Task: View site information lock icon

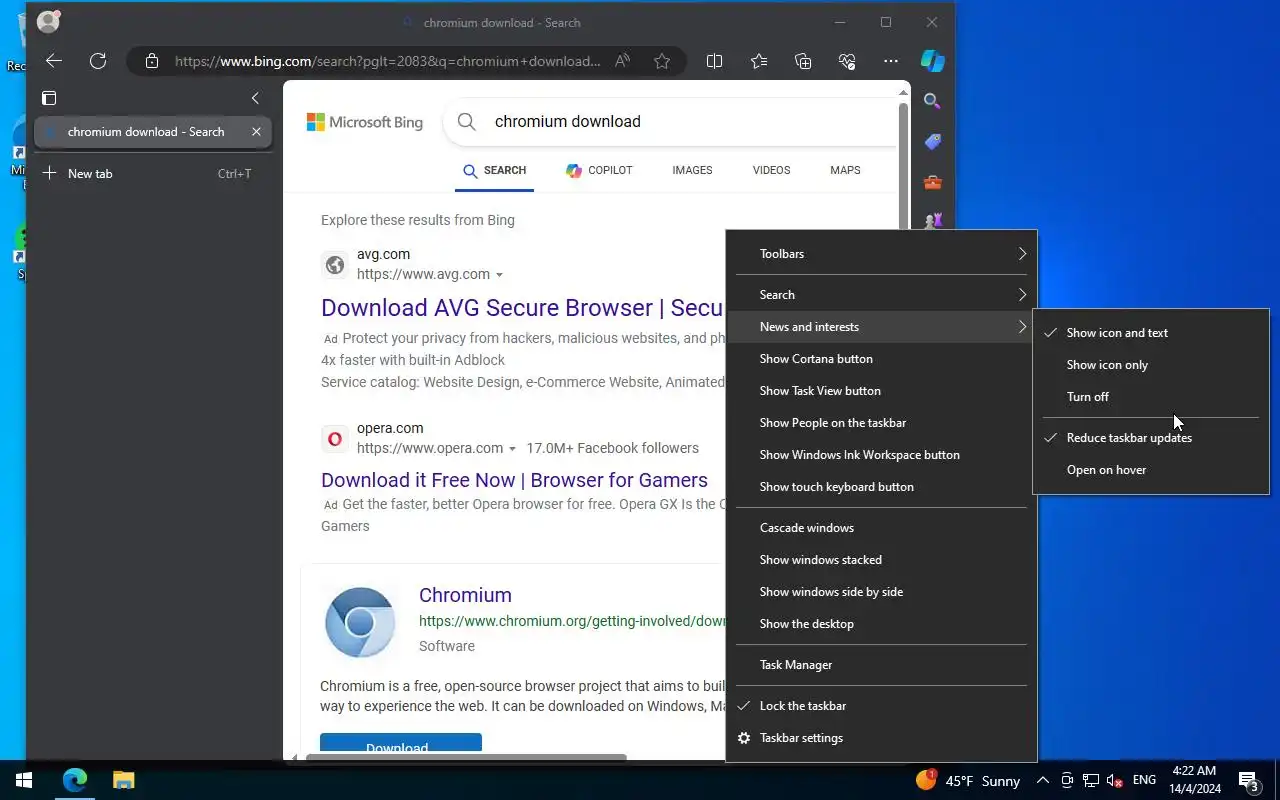Action: (152, 61)
